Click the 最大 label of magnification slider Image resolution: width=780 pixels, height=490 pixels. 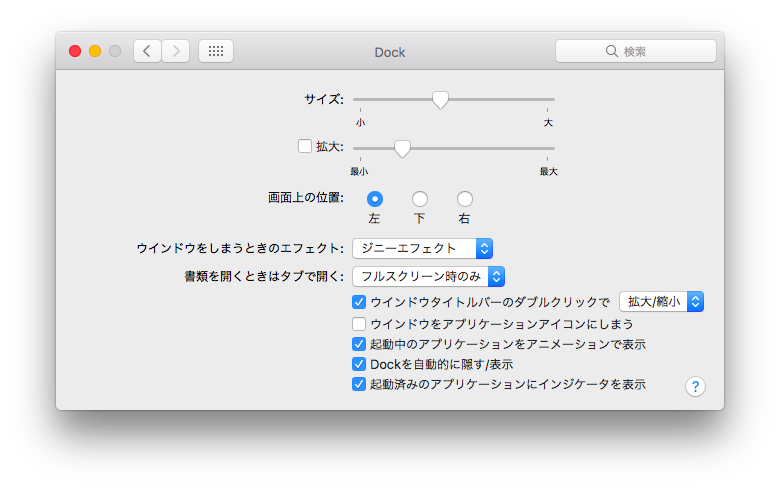[549, 172]
